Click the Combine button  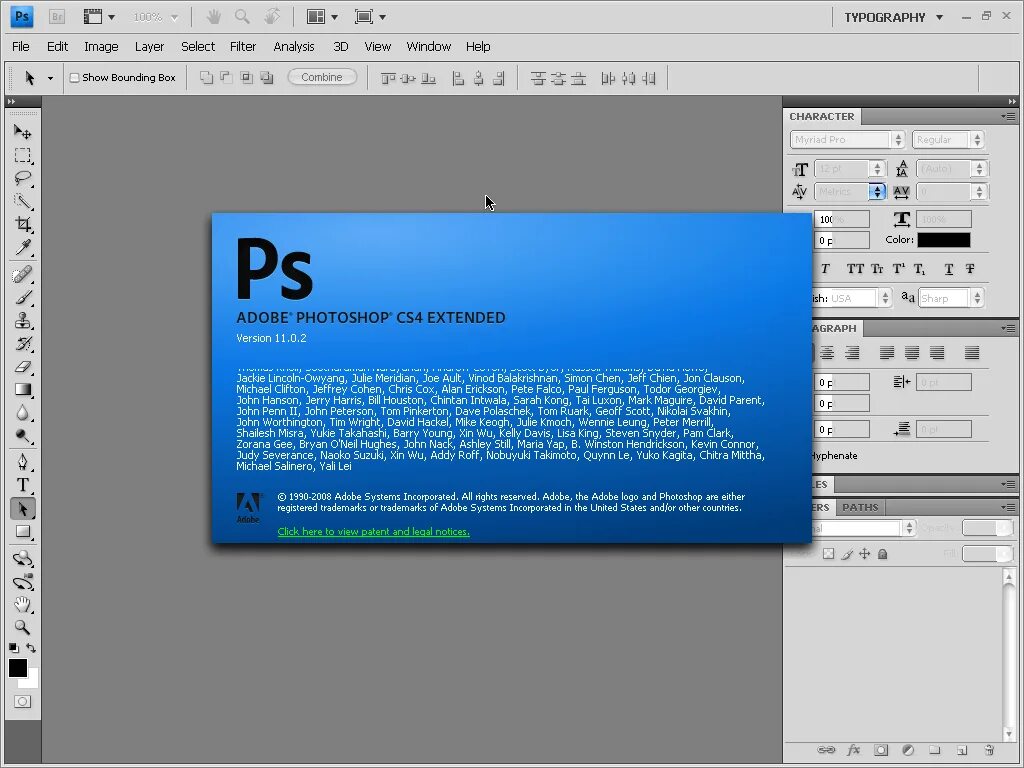tap(322, 77)
